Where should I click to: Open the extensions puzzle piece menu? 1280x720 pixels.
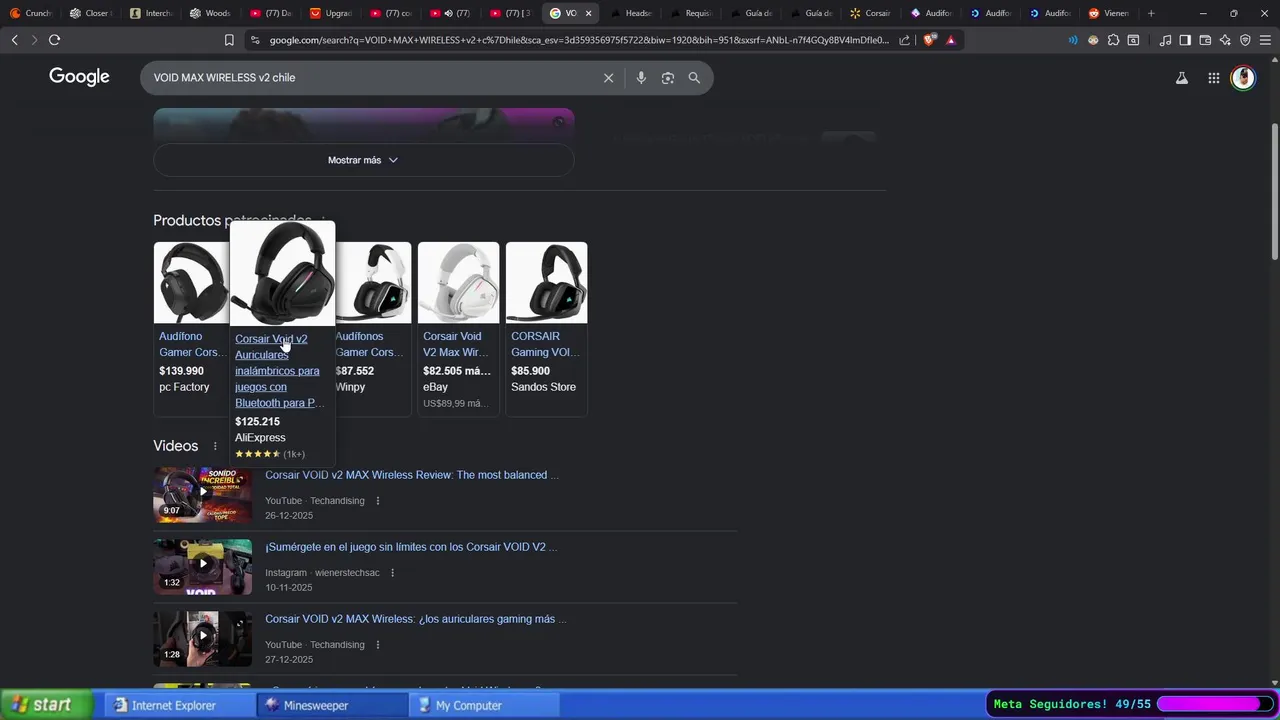[1113, 40]
